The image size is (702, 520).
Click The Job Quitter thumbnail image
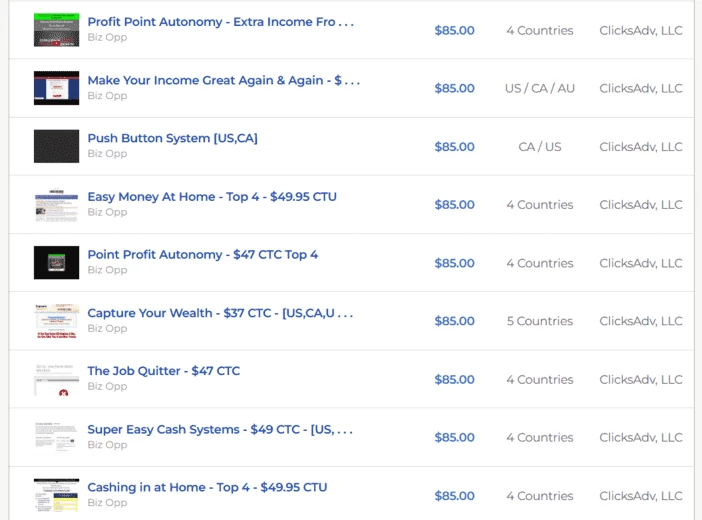coord(56,379)
